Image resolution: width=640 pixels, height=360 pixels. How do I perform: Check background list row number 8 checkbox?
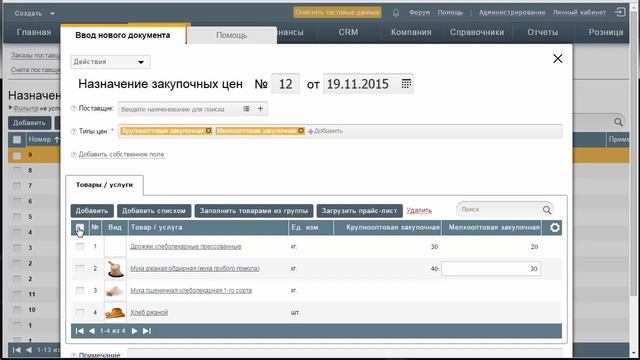17,171
